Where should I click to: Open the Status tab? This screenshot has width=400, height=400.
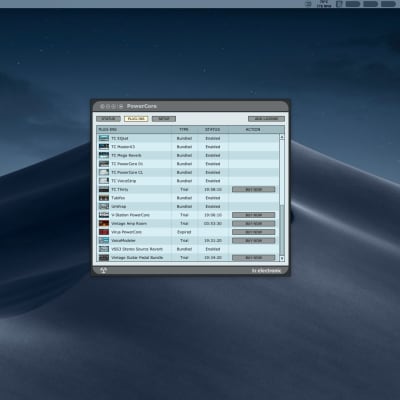(108, 119)
